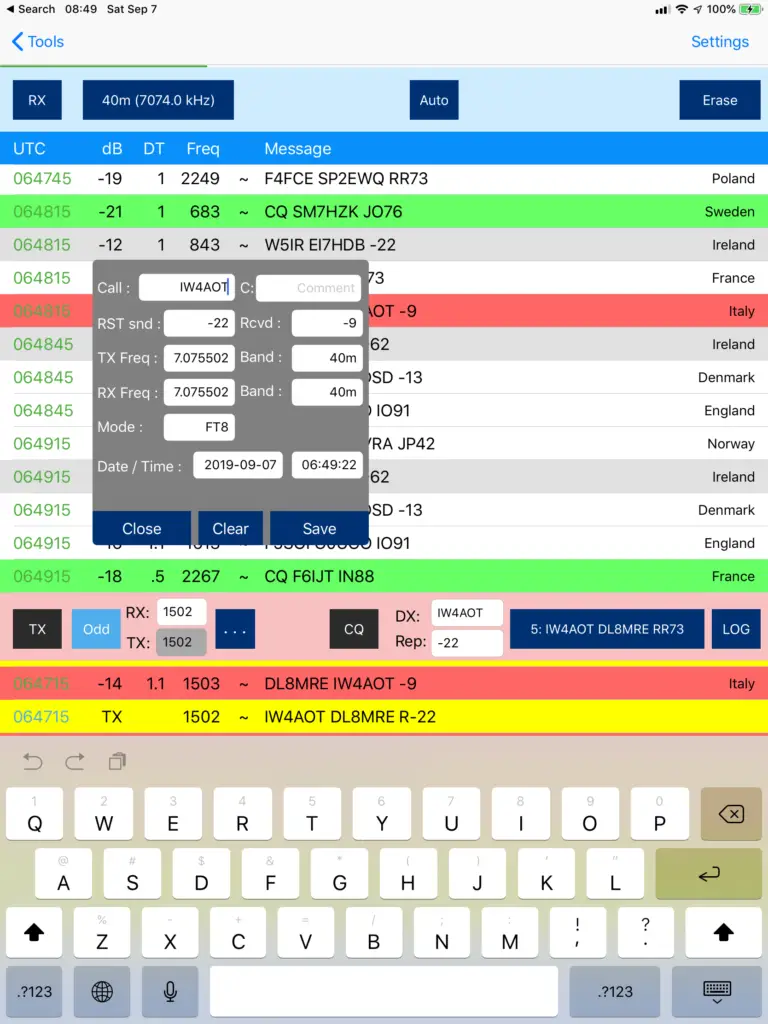Toggle the RX button
Image resolution: width=768 pixels, height=1024 pixels.
(37, 100)
